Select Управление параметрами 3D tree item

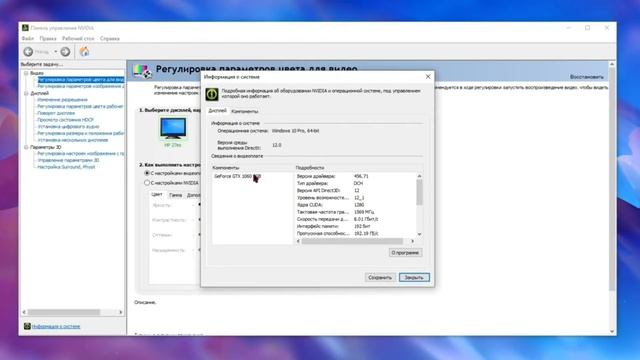coord(68,160)
